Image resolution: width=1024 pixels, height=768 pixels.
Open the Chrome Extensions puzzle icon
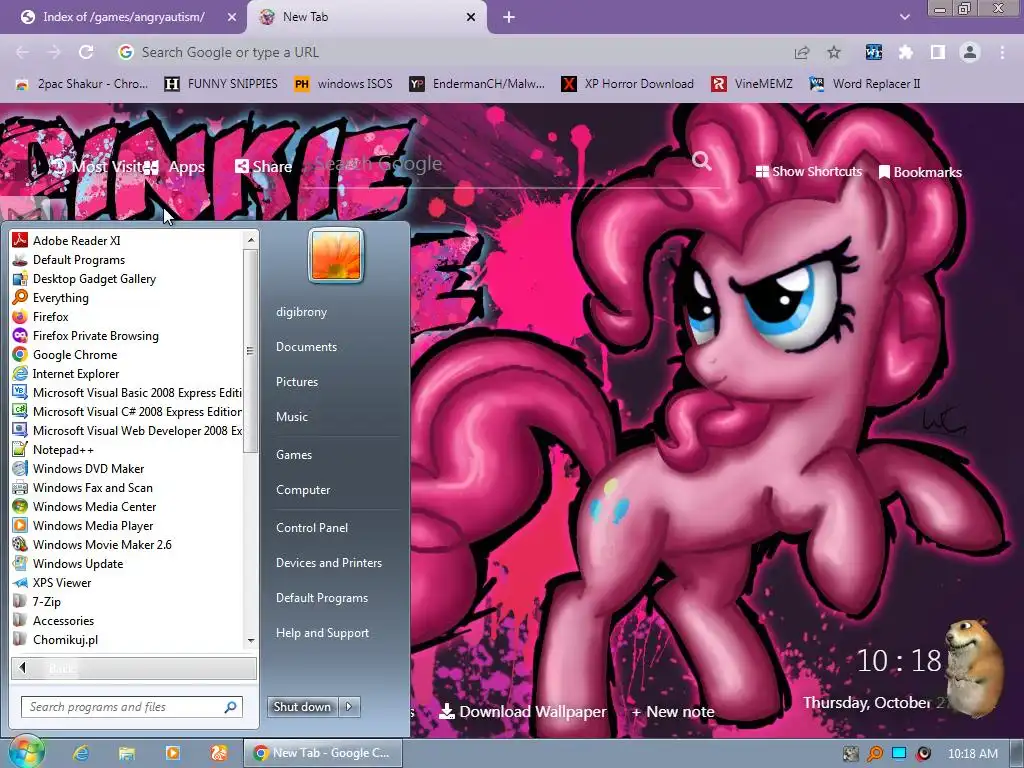pos(906,52)
